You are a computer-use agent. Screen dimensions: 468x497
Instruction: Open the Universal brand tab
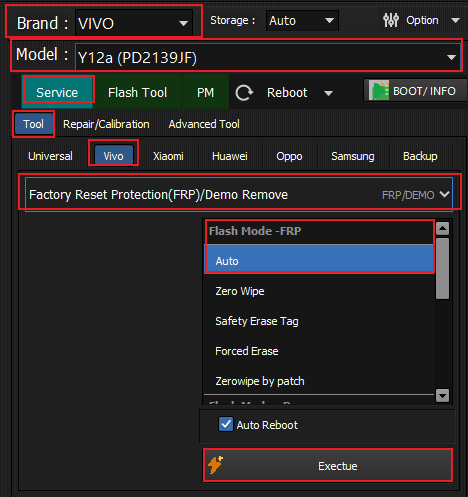pos(50,156)
